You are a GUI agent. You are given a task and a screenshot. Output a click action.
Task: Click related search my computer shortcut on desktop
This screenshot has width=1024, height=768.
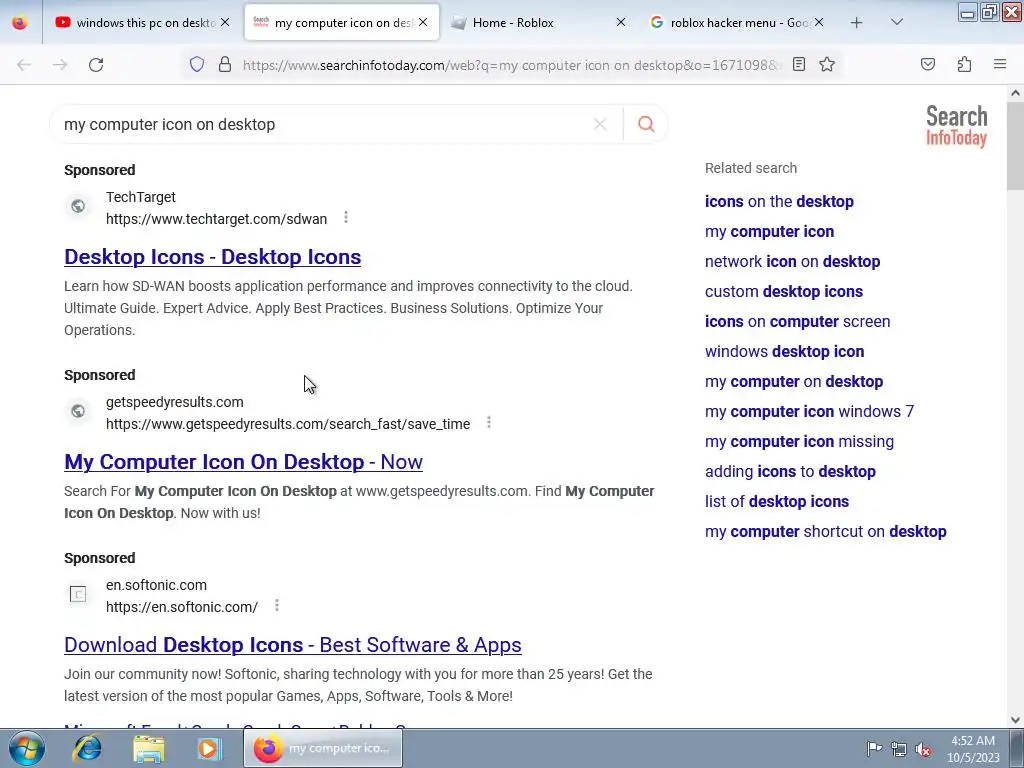(825, 532)
